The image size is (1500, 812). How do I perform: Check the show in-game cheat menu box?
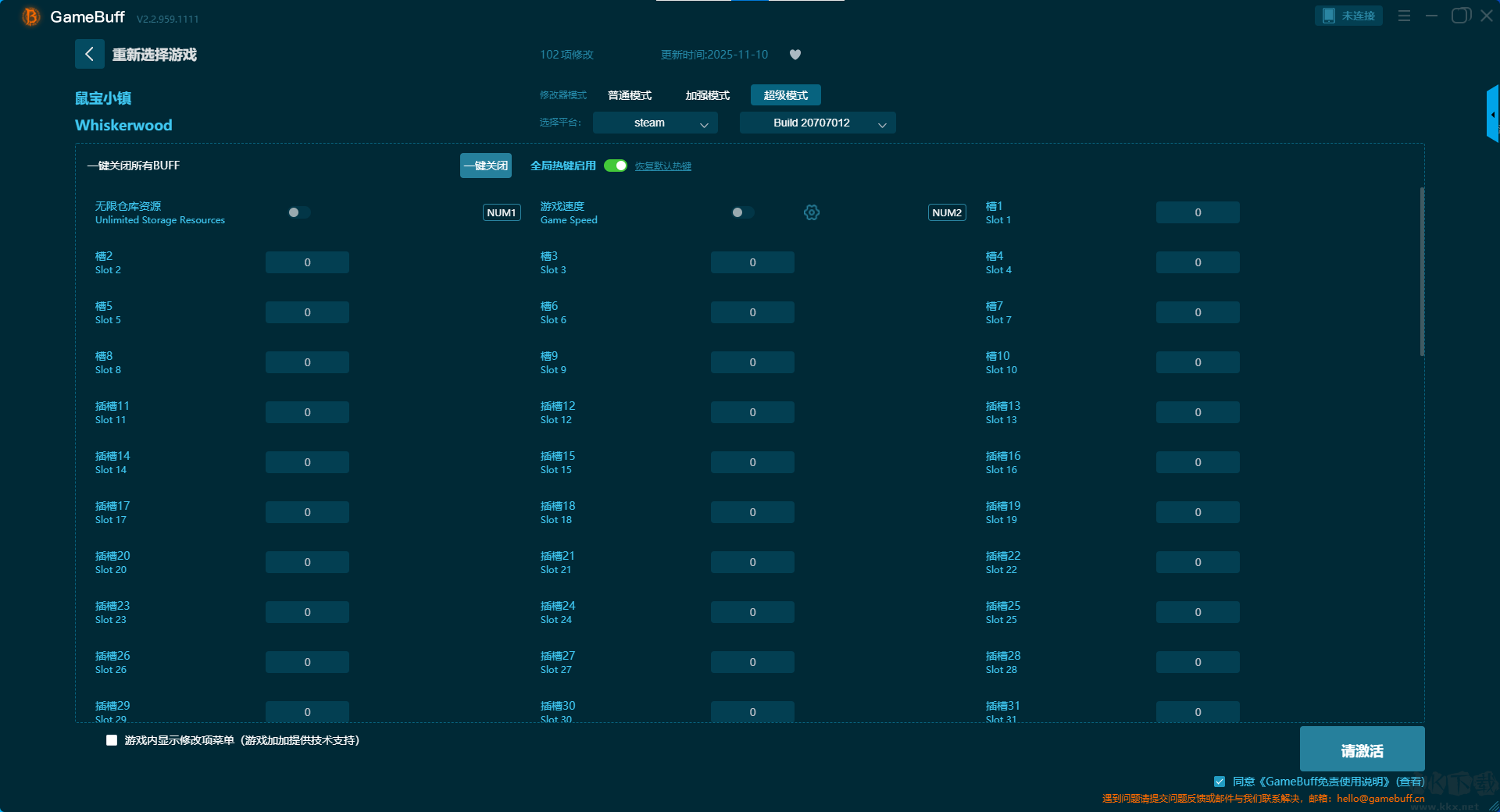(x=112, y=740)
